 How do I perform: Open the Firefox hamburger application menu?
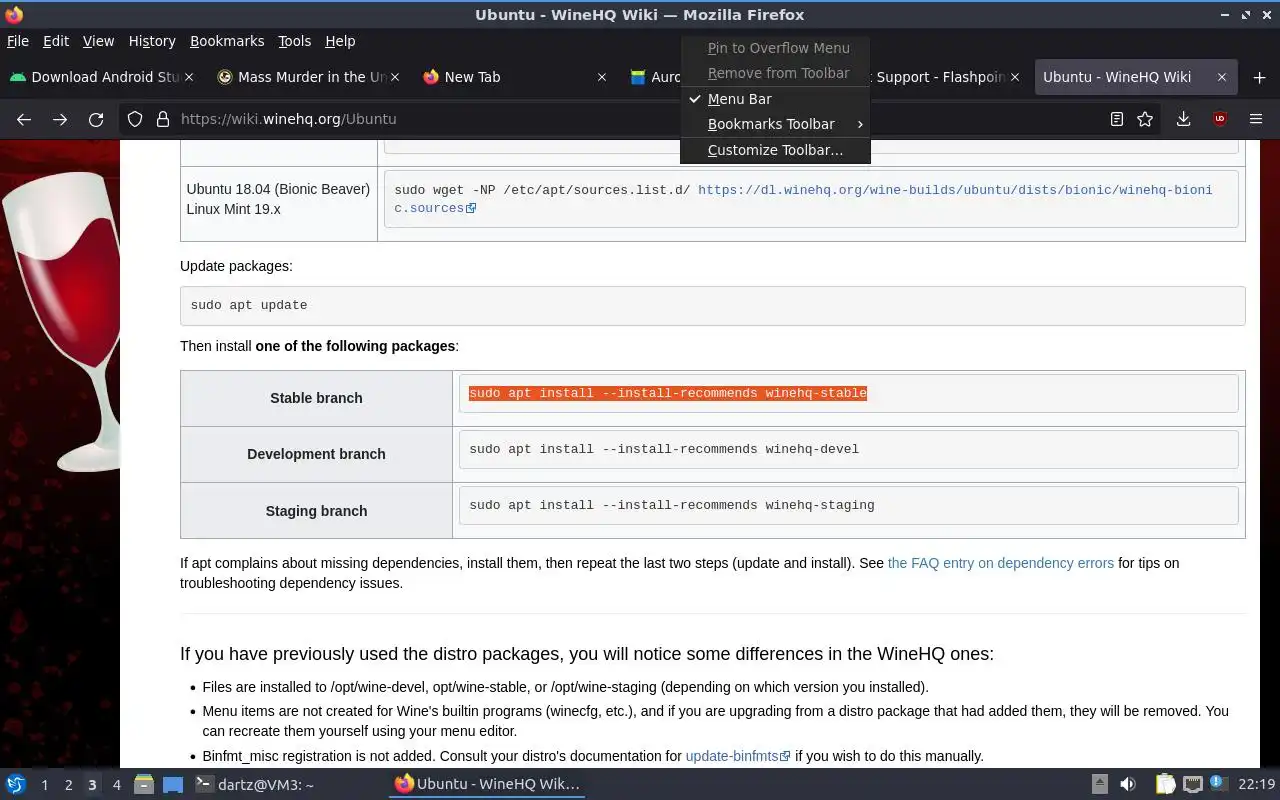[1256, 119]
